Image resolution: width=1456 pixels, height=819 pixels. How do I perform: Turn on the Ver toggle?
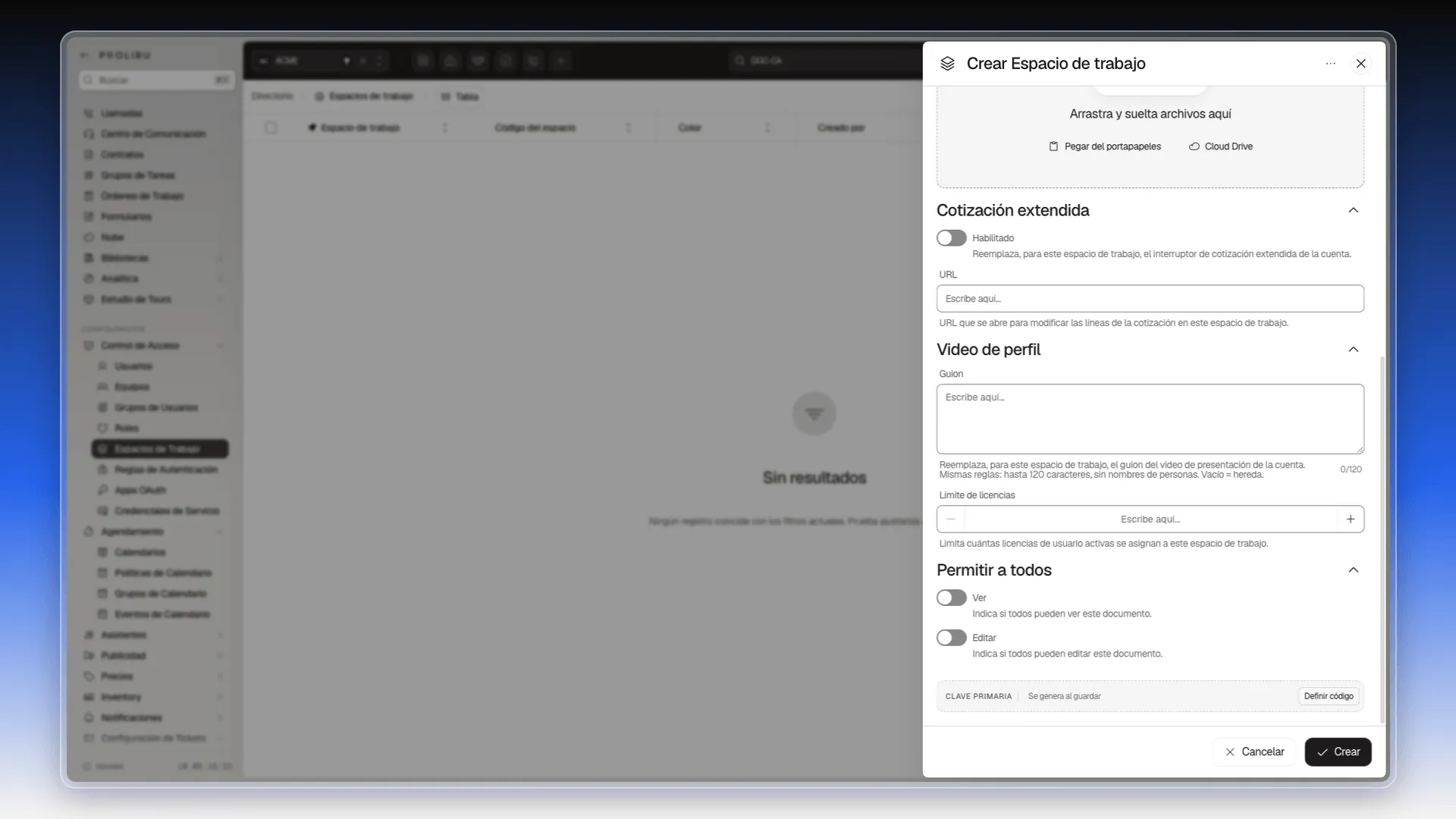coord(951,598)
